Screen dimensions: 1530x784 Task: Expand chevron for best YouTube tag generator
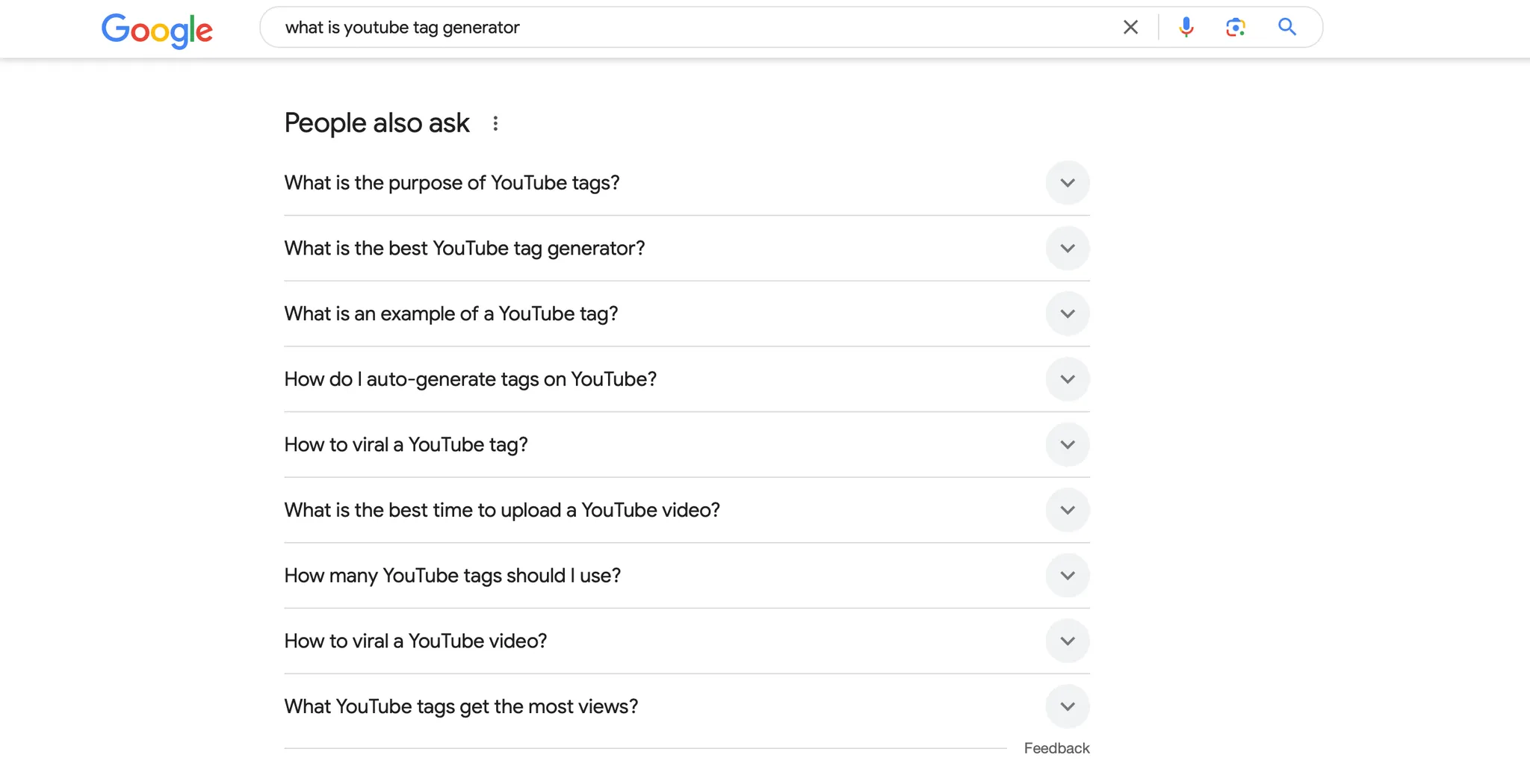click(x=1068, y=249)
